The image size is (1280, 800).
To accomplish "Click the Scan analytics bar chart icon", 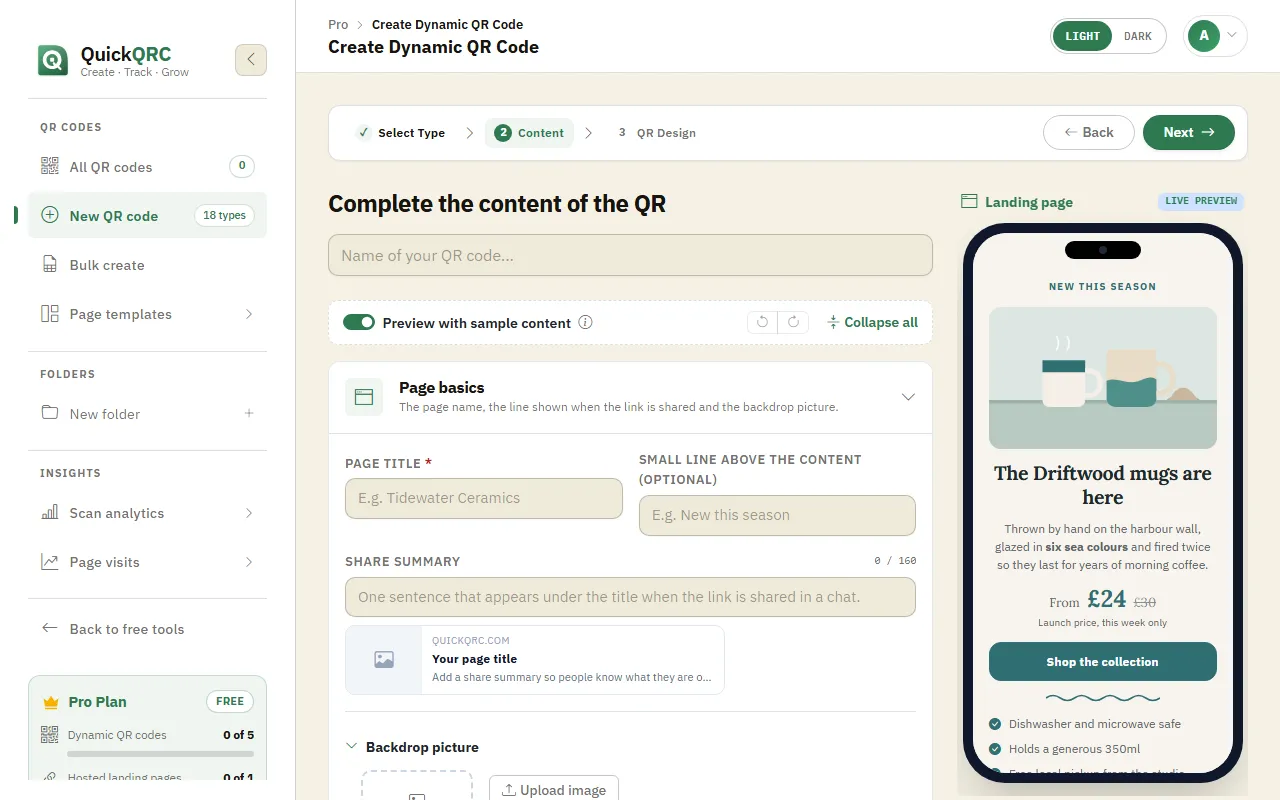I will (50, 513).
